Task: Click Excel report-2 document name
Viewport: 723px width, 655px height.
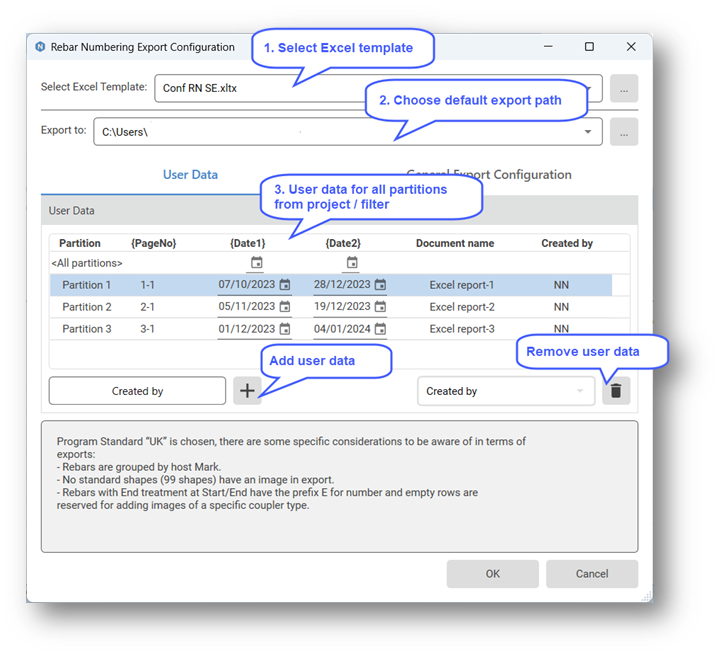Action: point(462,307)
